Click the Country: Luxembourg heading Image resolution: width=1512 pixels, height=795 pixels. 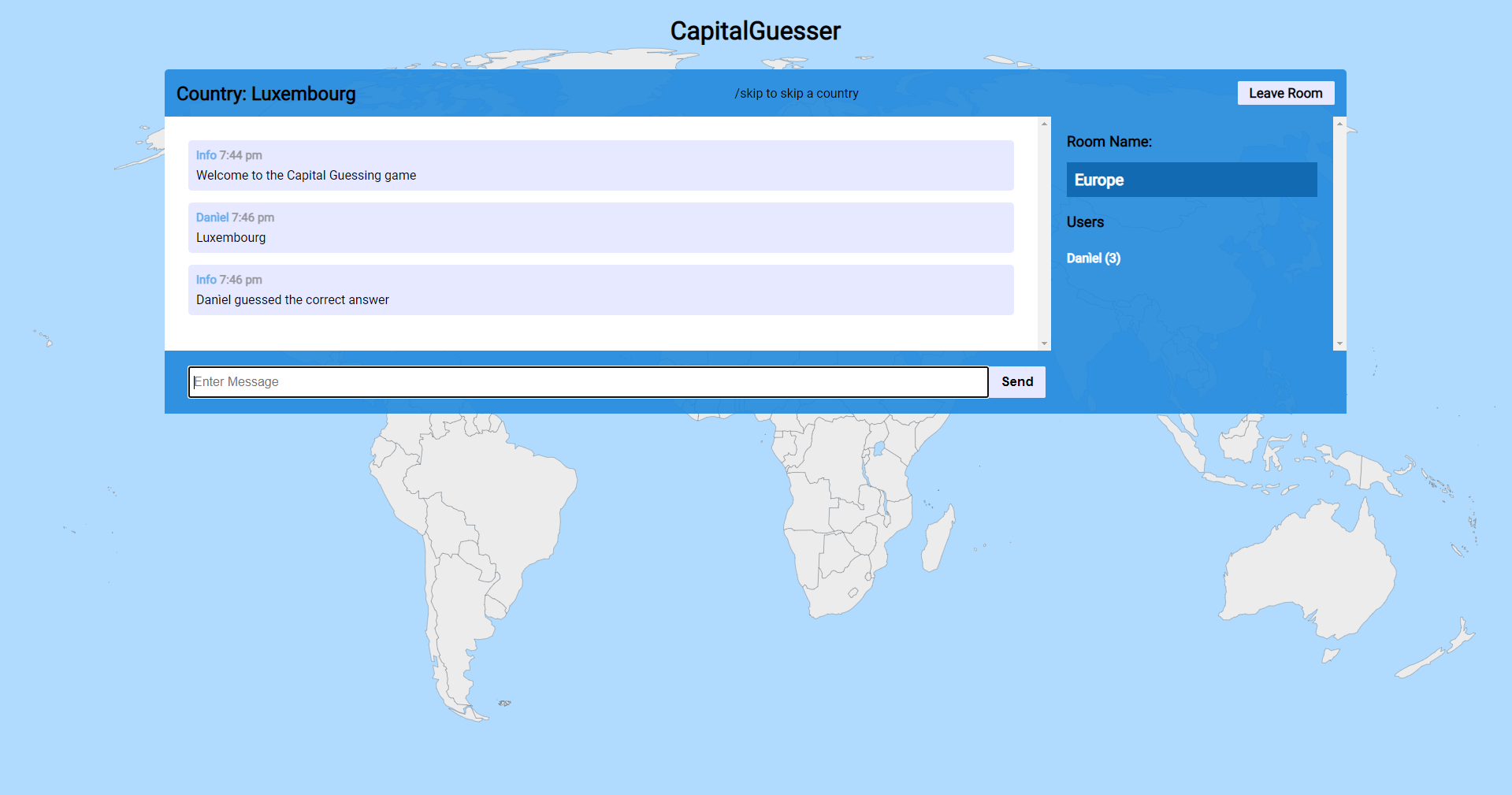[266, 94]
